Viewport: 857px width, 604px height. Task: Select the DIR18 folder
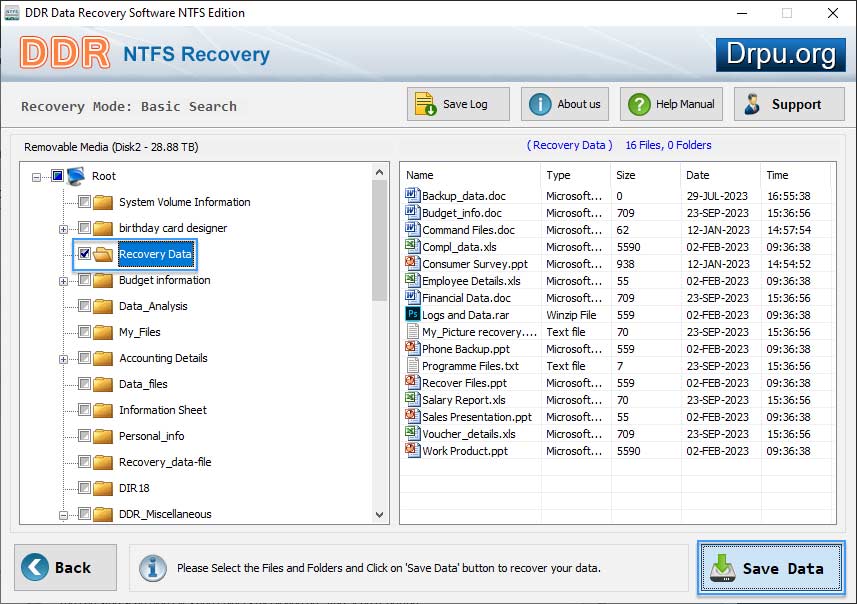point(134,488)
